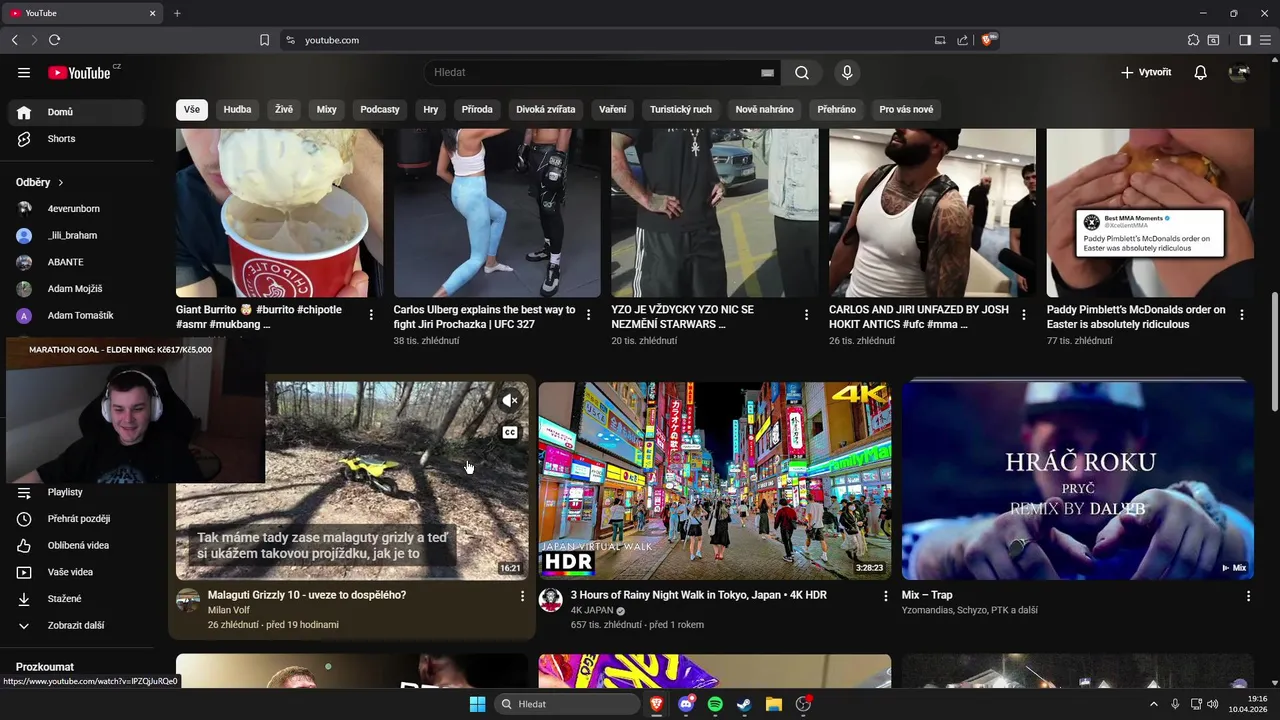The image size is (1280, 720).
Task: Open the Windows Start menu
Action: click(x=477, y=704)
